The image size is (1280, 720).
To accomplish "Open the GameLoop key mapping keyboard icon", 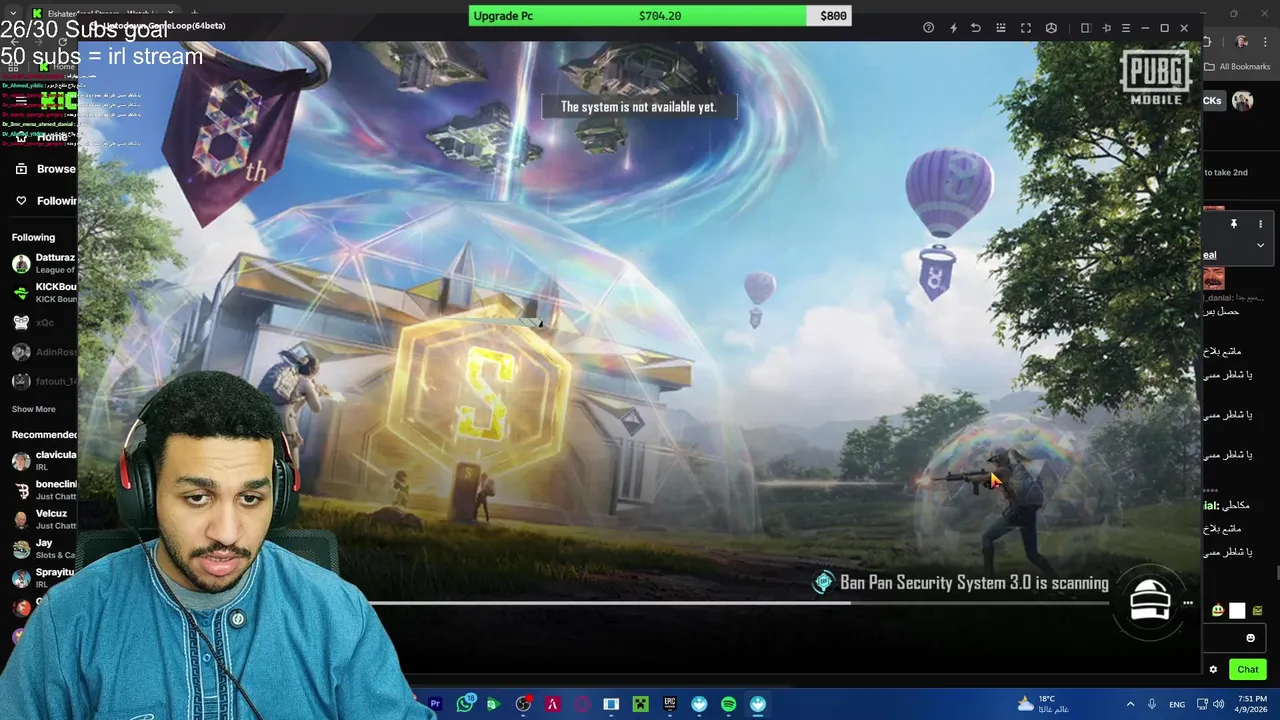I will [1001, 28].
